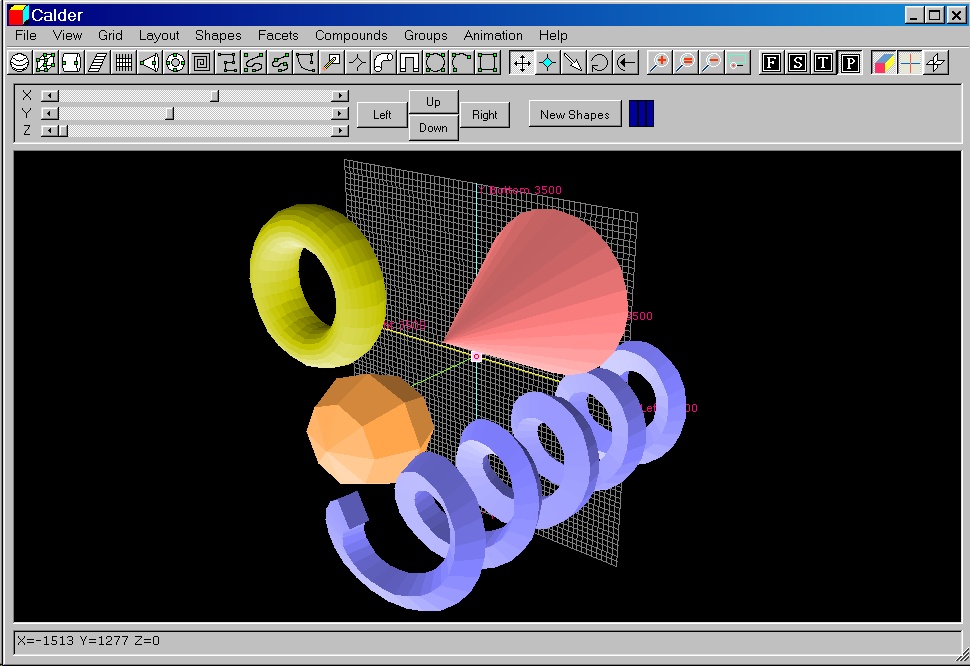Choose the torus shape tool
970x666 pixels.
pos(175,63)
